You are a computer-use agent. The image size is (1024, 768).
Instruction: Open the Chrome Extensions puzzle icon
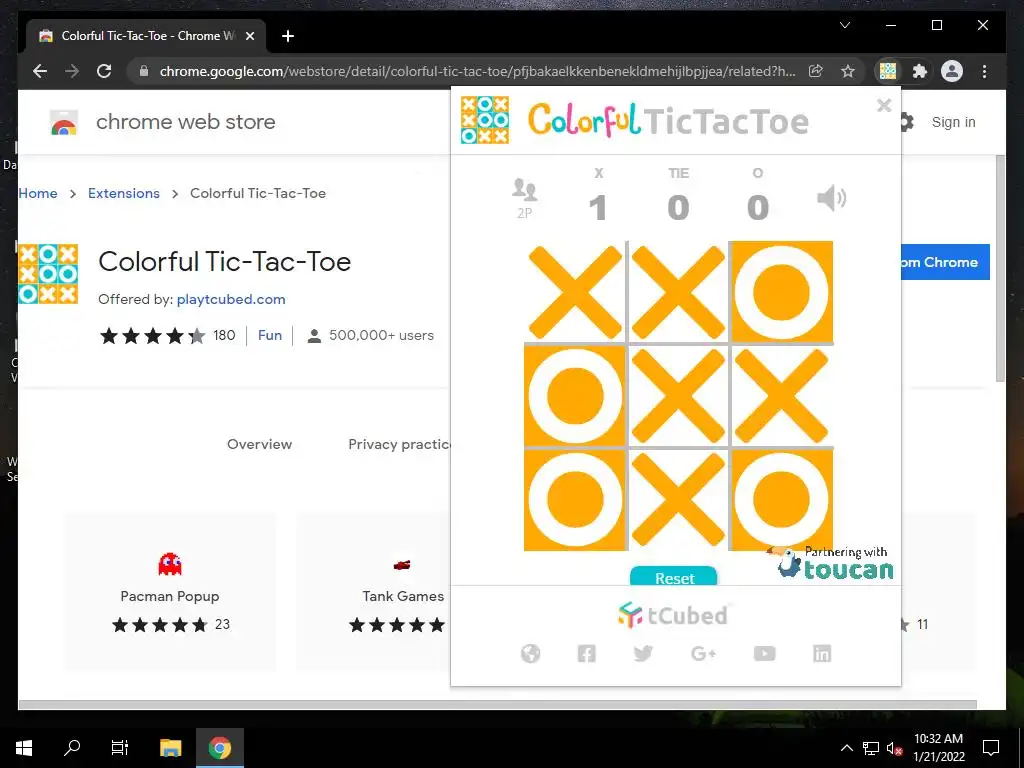[920, 71]
